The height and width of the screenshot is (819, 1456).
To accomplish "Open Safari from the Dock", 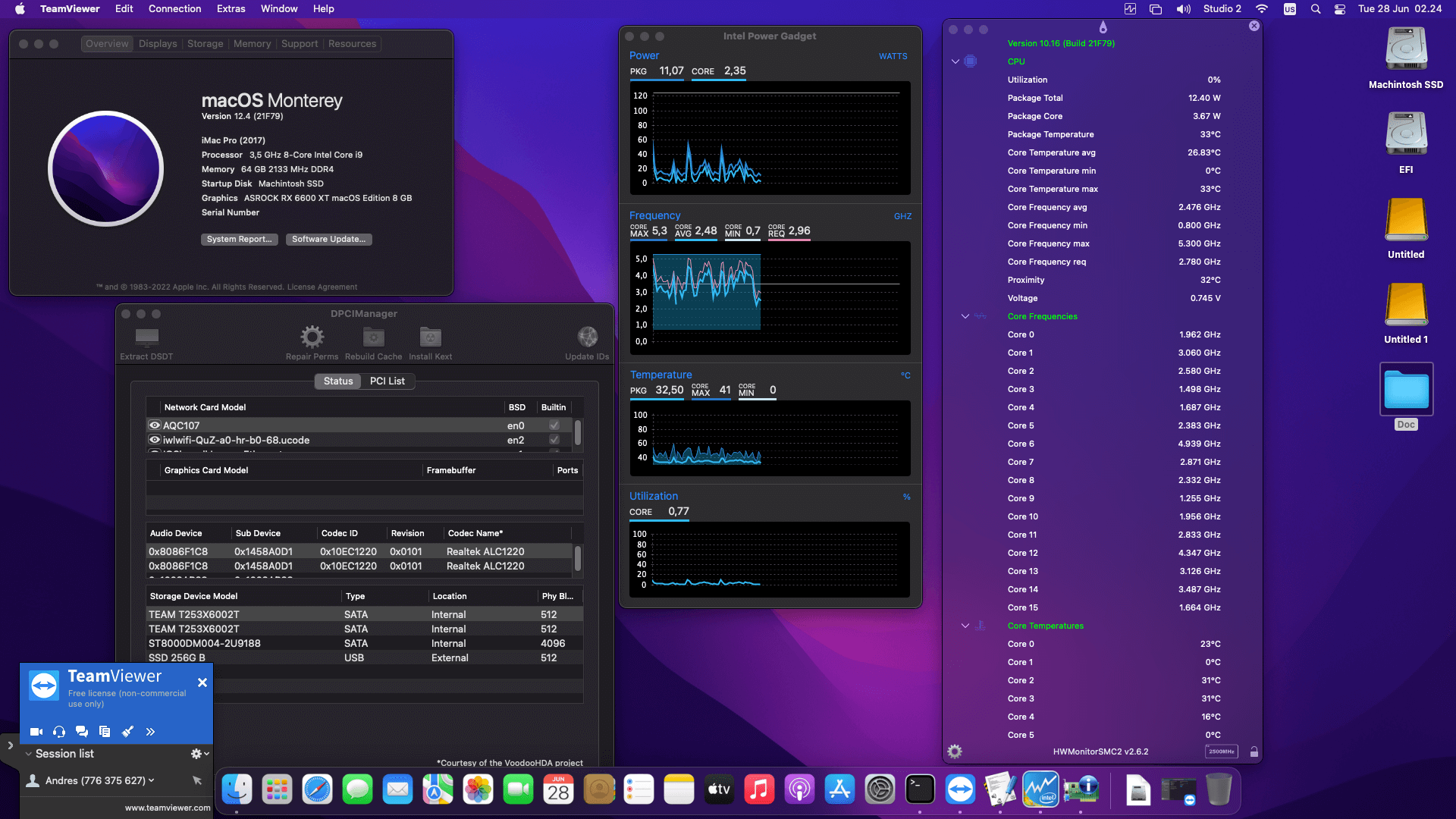I will [x=317, y=790].
